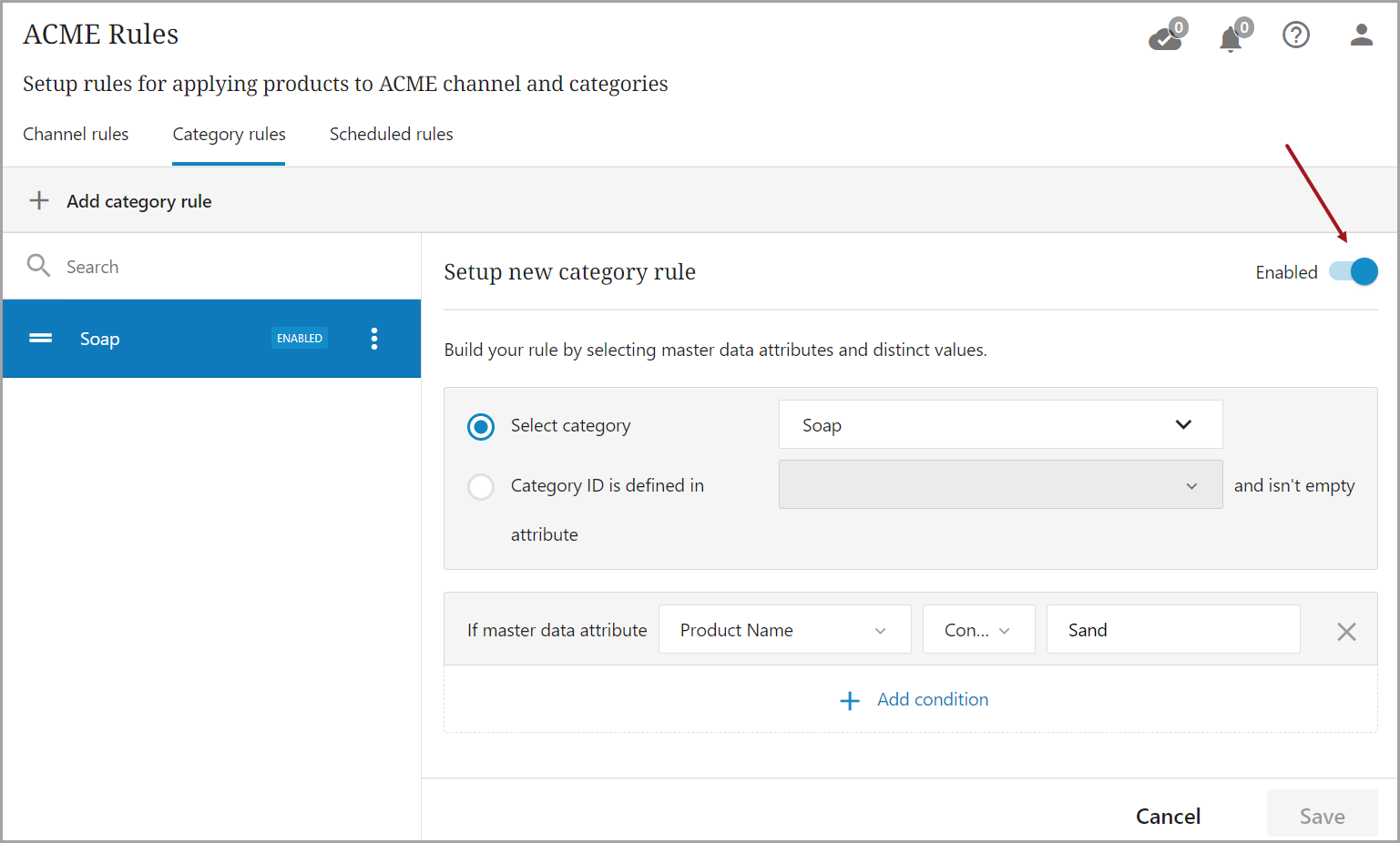Viewport: 1400px width, 843px height.
Task: Open the user profile icon
Action: 1361,35
